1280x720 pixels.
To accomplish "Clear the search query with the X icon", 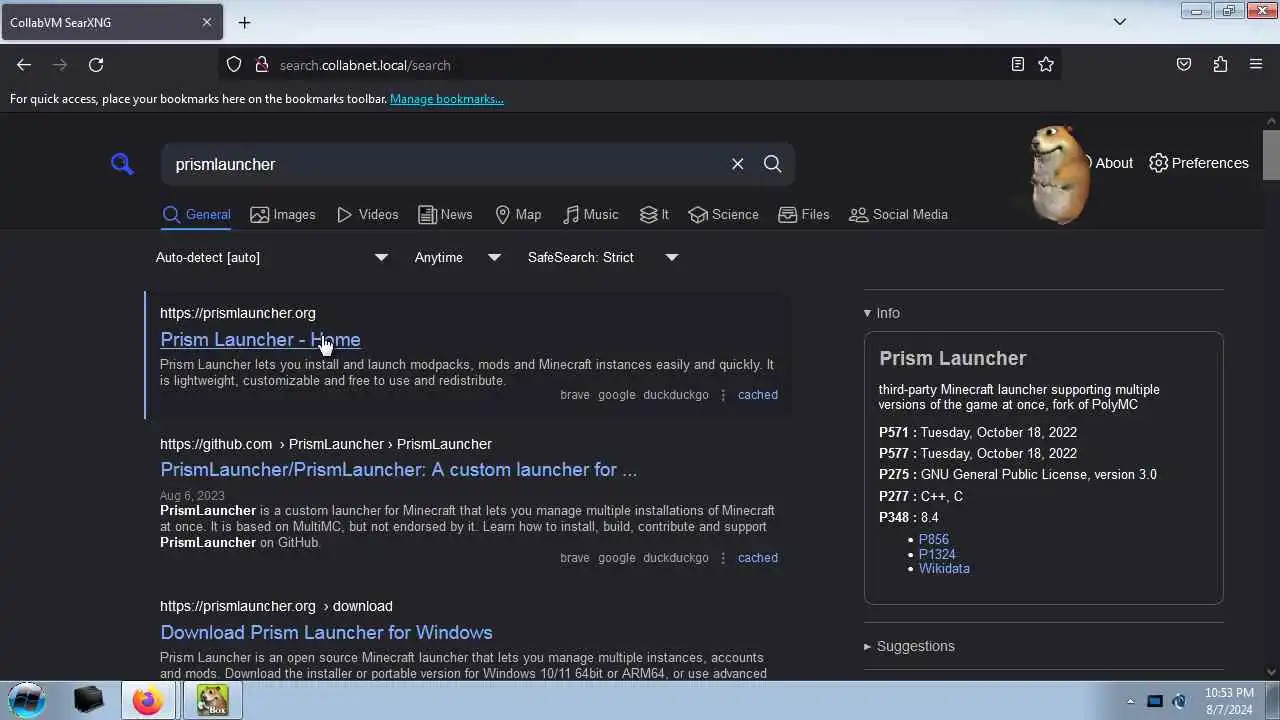I will [x=738, y=164].
